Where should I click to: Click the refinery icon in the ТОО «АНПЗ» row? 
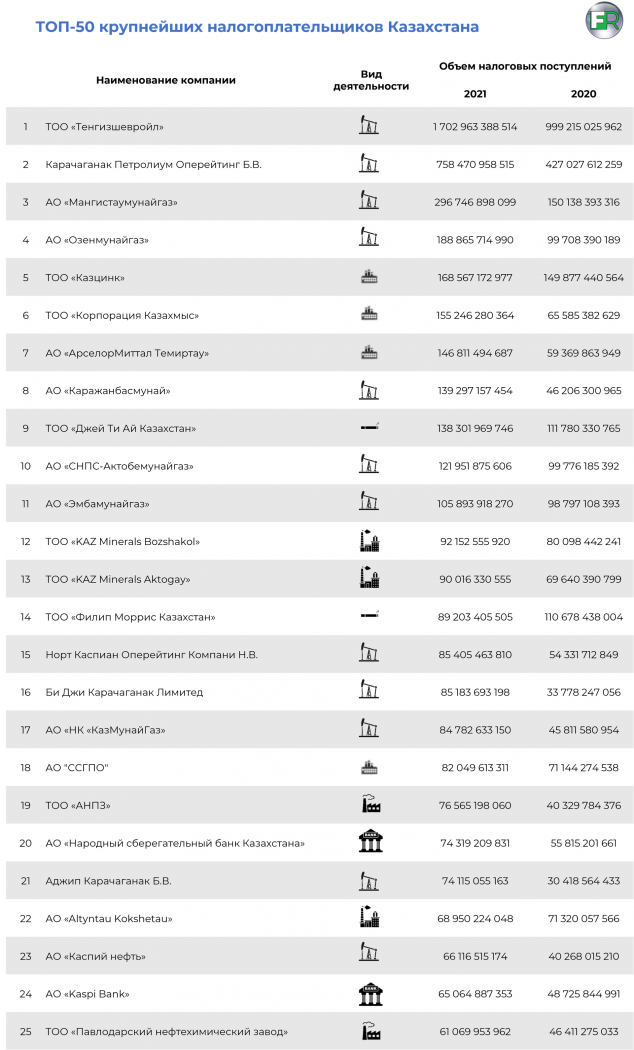point(370,804)
